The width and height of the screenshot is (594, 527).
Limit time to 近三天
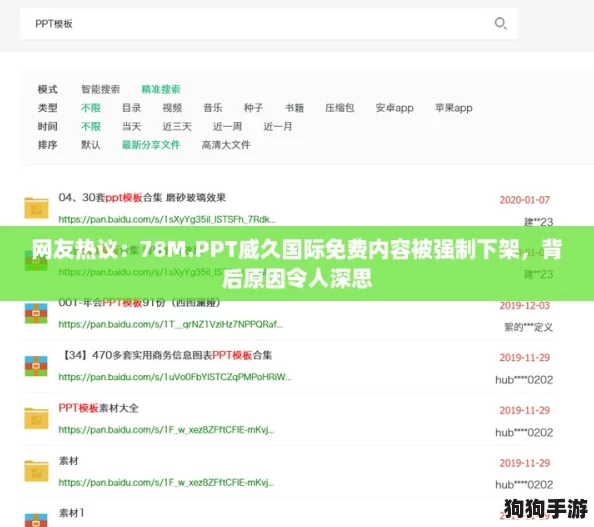(177, 126)
